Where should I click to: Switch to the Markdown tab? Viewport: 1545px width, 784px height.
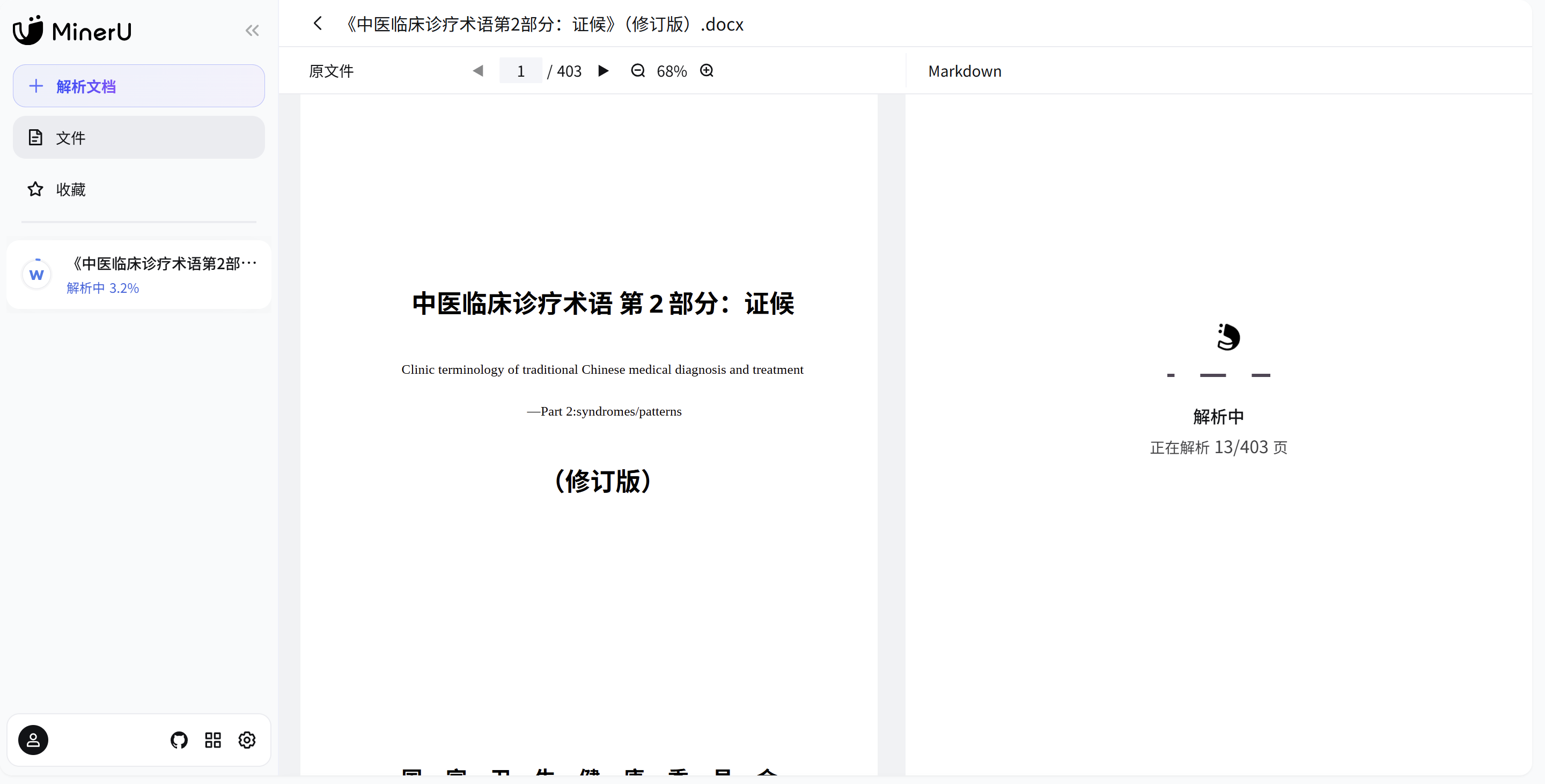(965, 71)
